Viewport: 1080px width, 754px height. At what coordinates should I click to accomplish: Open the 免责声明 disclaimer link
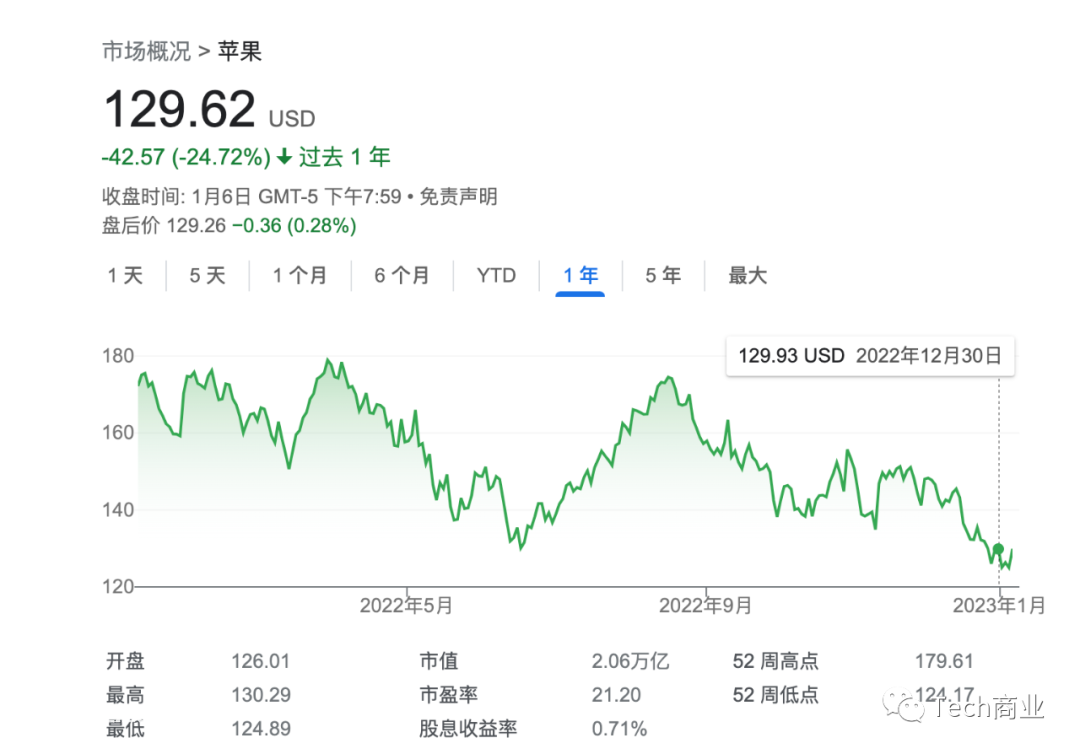[459, 197]
